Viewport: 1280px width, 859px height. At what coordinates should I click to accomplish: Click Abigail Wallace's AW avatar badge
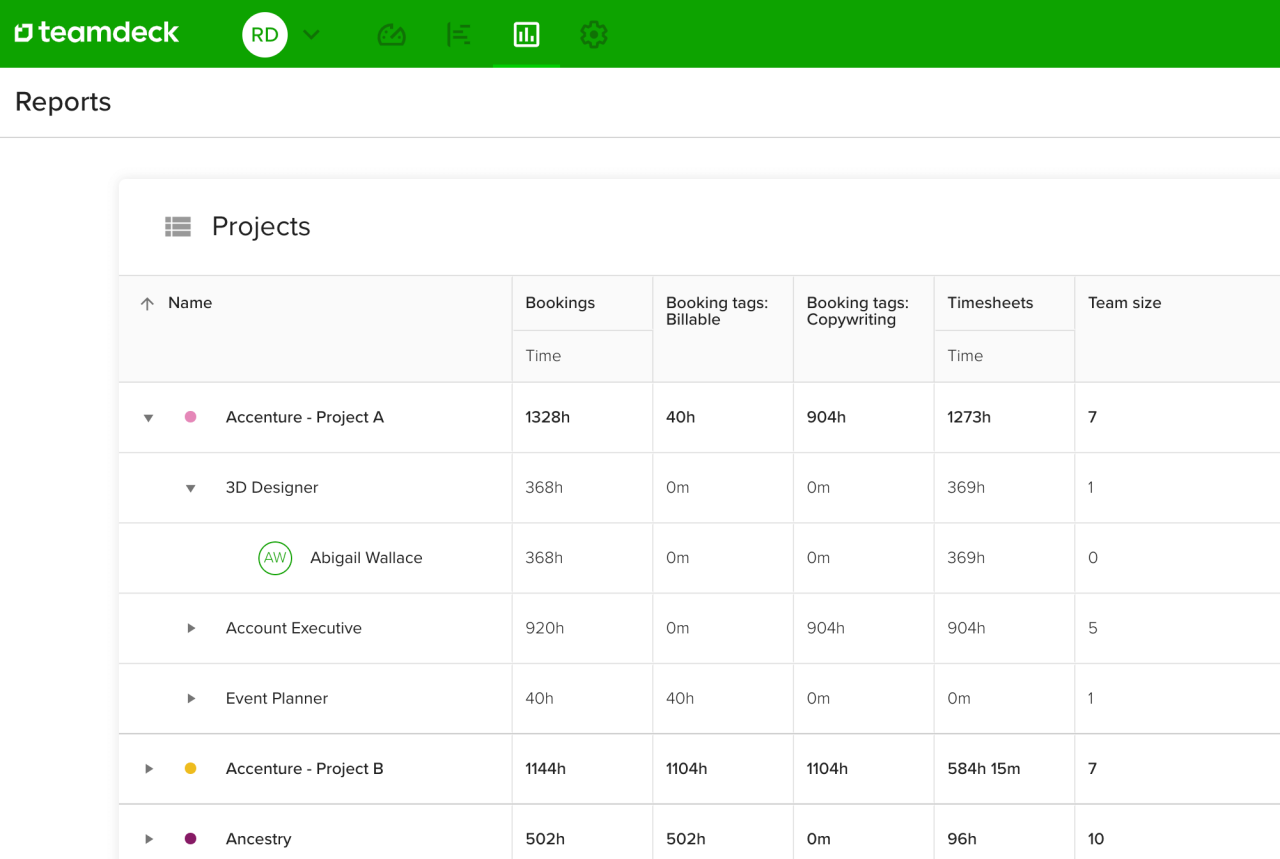point(275,558)
